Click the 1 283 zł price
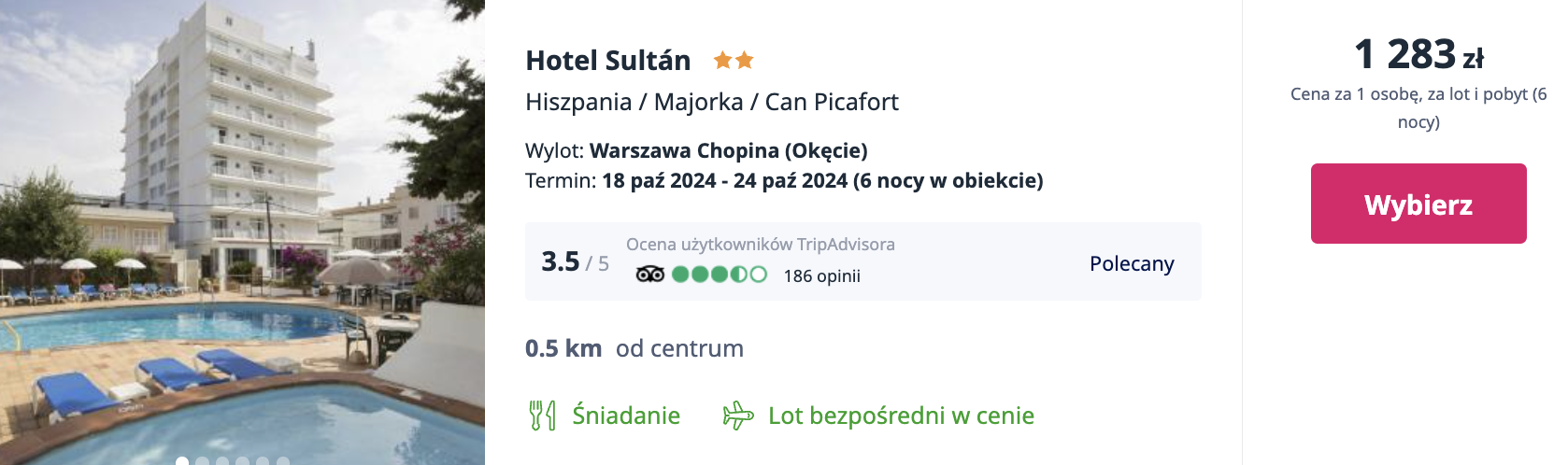1568x465 pixels. click(1418, 55)
